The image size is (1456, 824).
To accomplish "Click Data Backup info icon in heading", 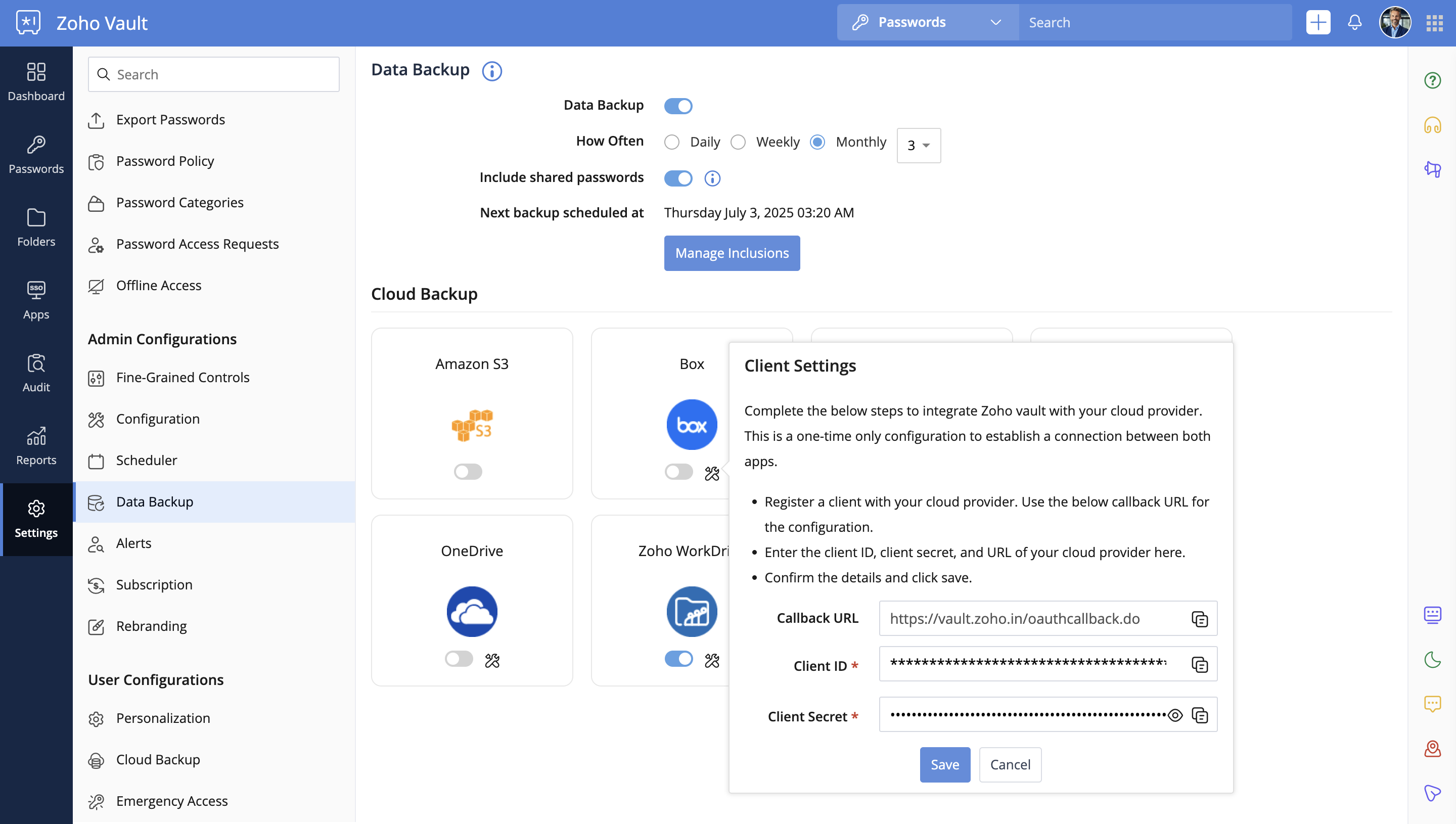I will tap(492, 71).
